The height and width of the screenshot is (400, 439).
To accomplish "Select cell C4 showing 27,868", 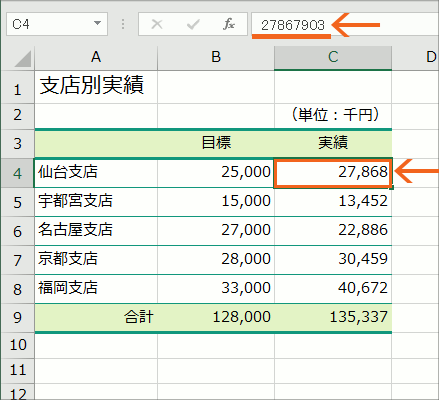I will (333, 173).
